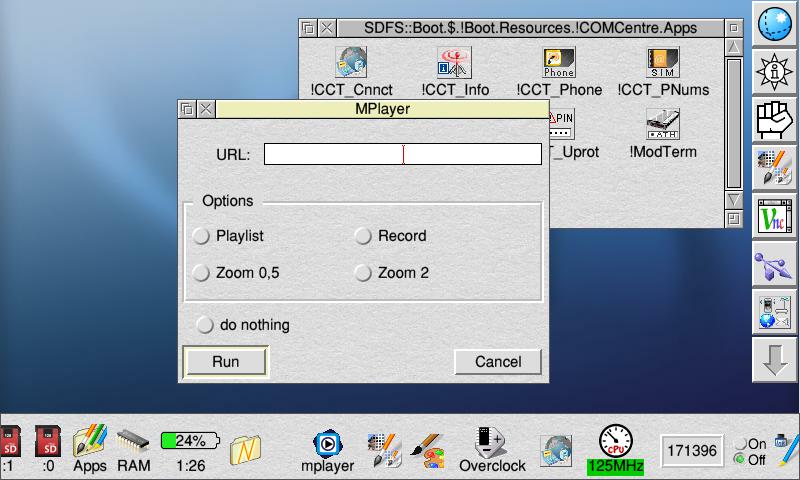
Task: Select the Record option
Action: pos(364,236)
